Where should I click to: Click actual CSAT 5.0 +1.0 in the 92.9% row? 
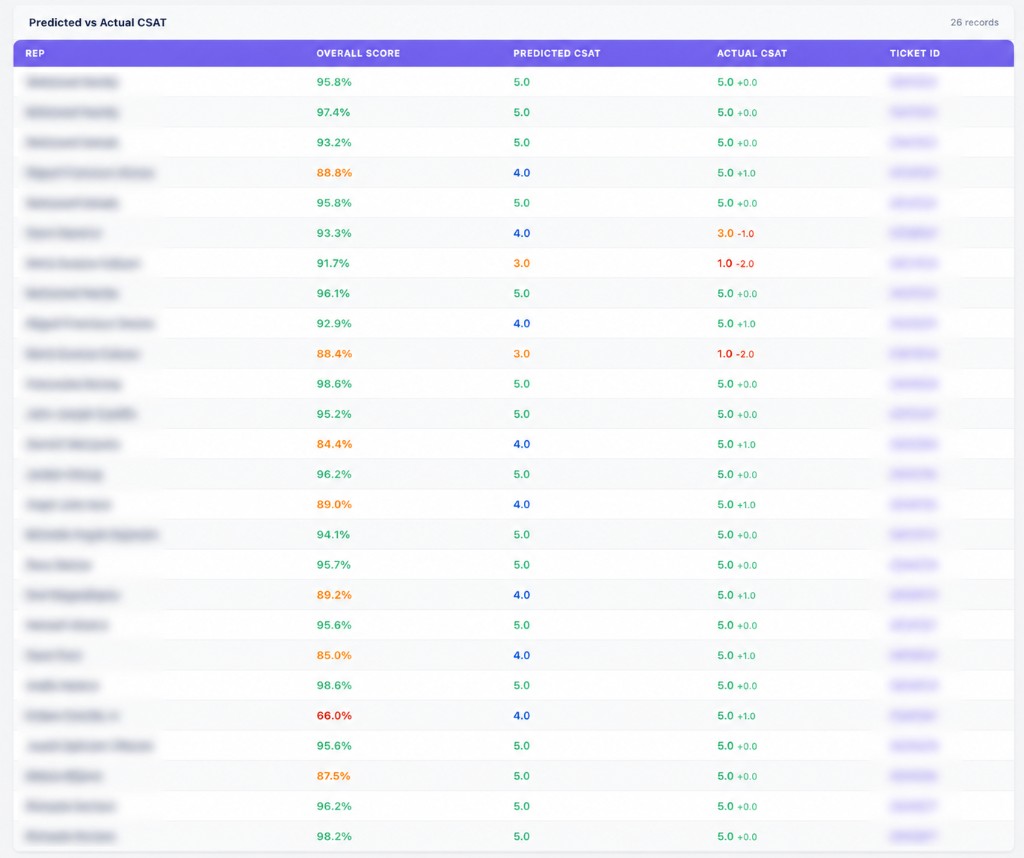click(736, 323)
